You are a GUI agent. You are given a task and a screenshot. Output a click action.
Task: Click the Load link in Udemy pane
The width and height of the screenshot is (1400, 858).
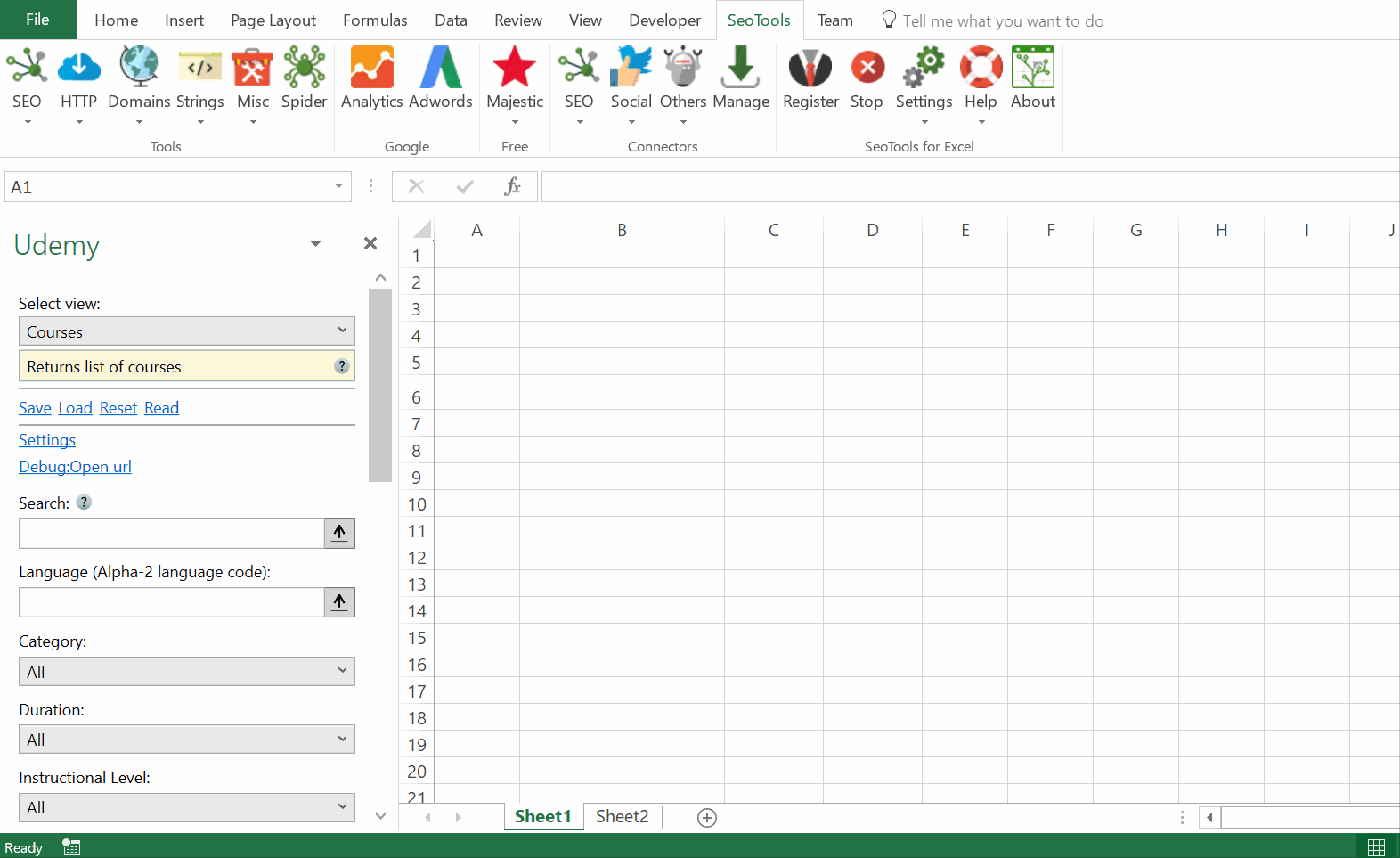[x=76, y=408]
